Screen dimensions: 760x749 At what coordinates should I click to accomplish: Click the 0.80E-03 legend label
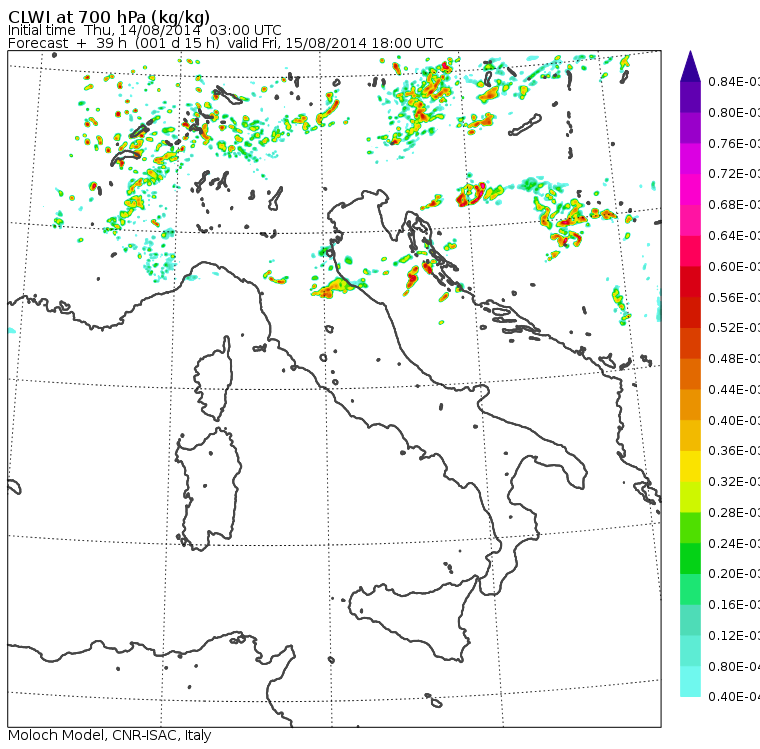[734, 112]
